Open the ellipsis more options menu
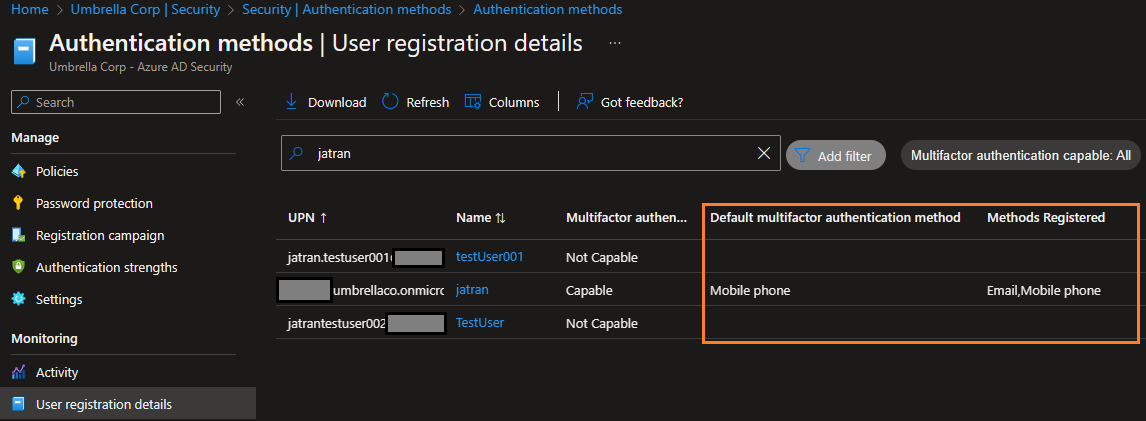This screenshot has width=1146, height=421. (615, 43)
